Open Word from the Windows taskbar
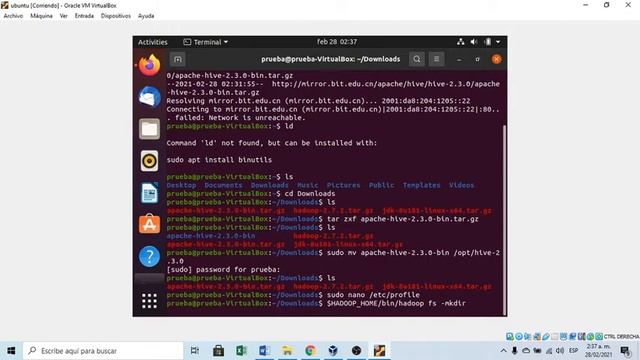The image size is (640, 360). click(264, 351)
